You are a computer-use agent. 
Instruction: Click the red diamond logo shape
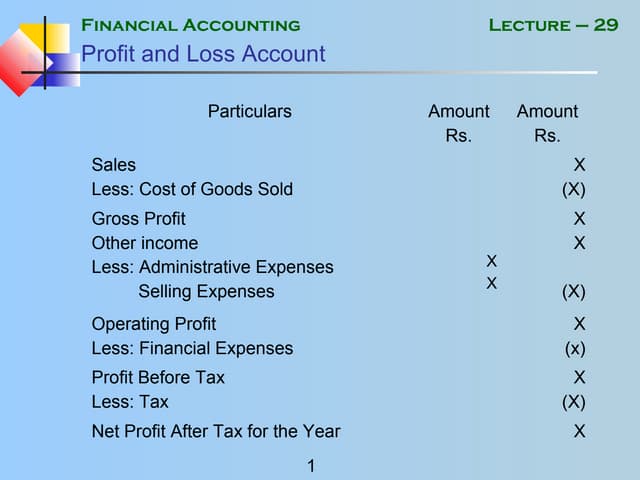point(16,64)
